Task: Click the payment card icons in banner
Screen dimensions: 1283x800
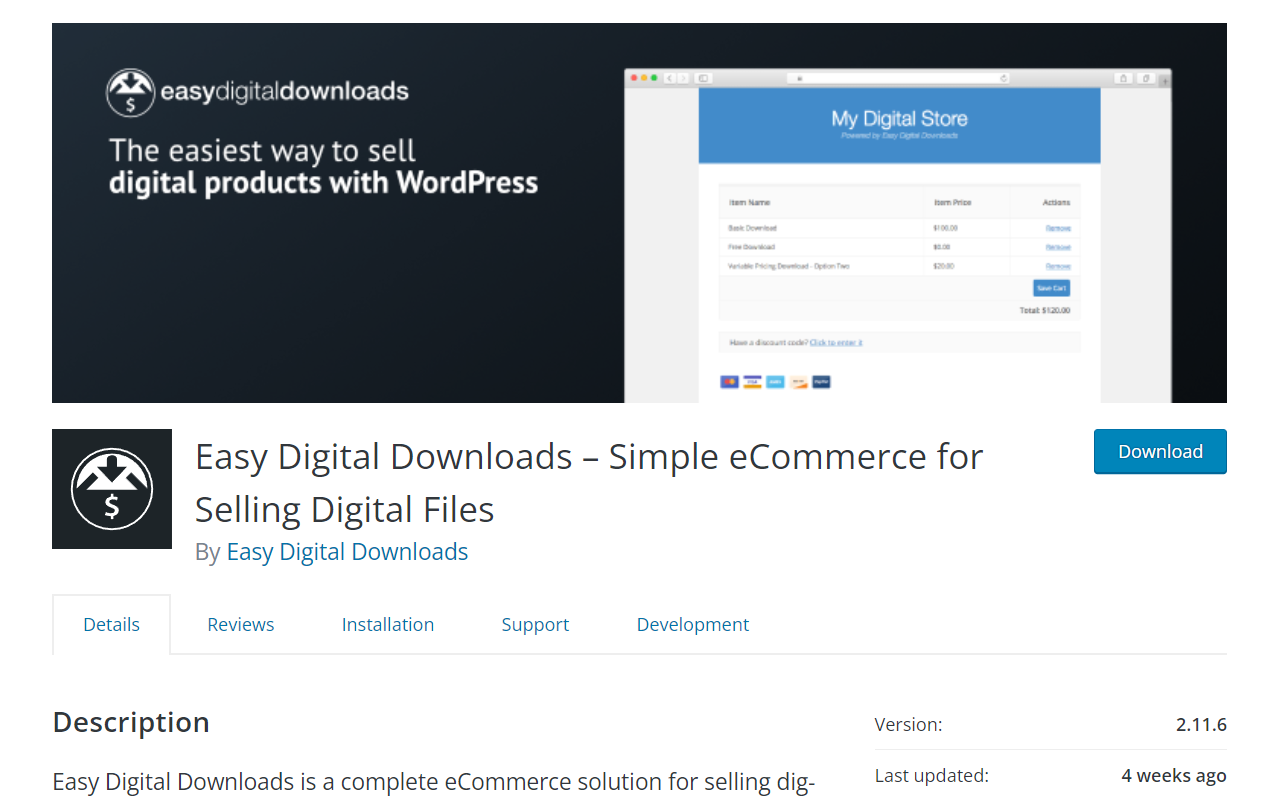Action: click(x=775, y=382)
